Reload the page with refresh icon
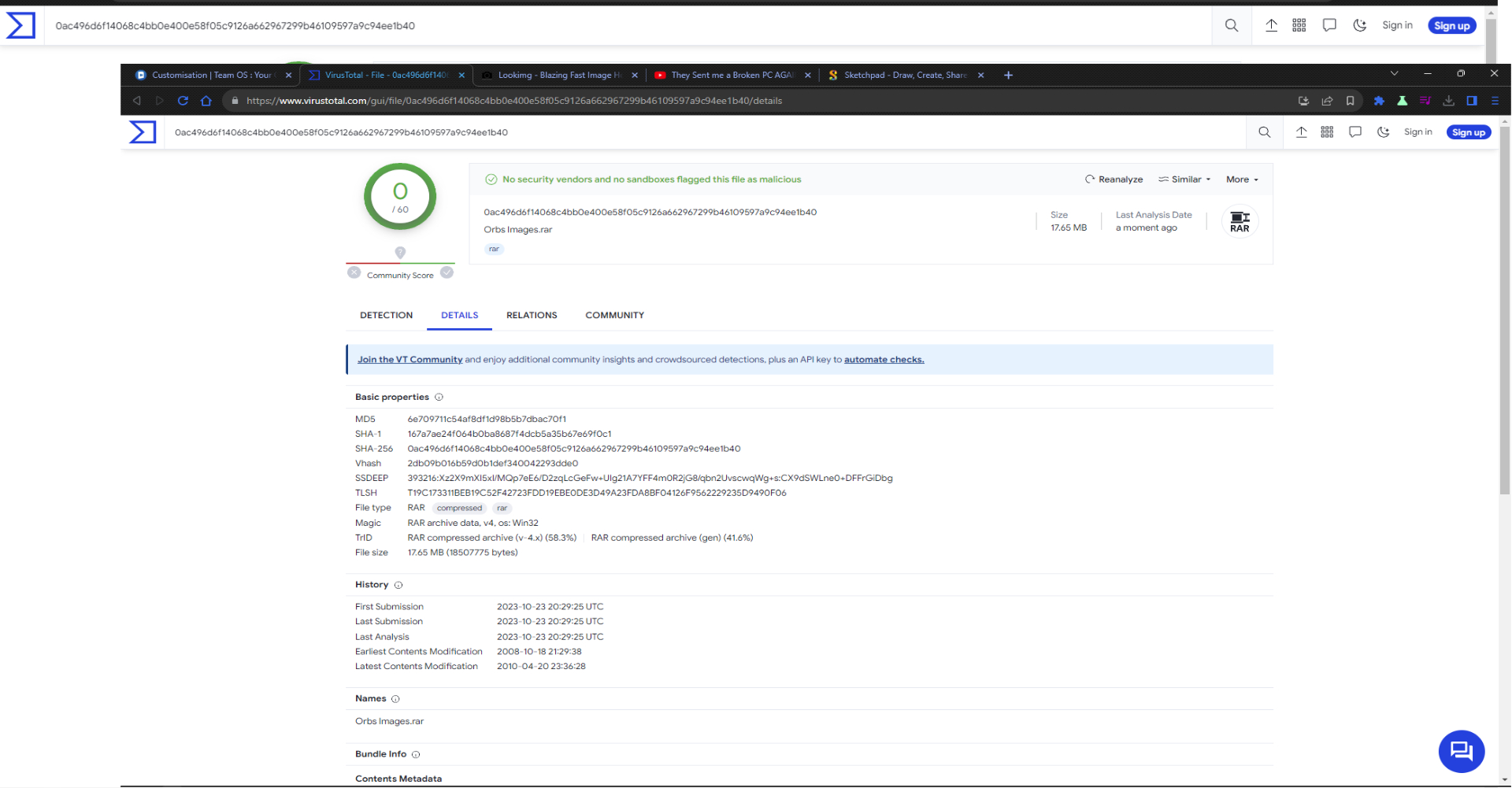 click(183, 101)
